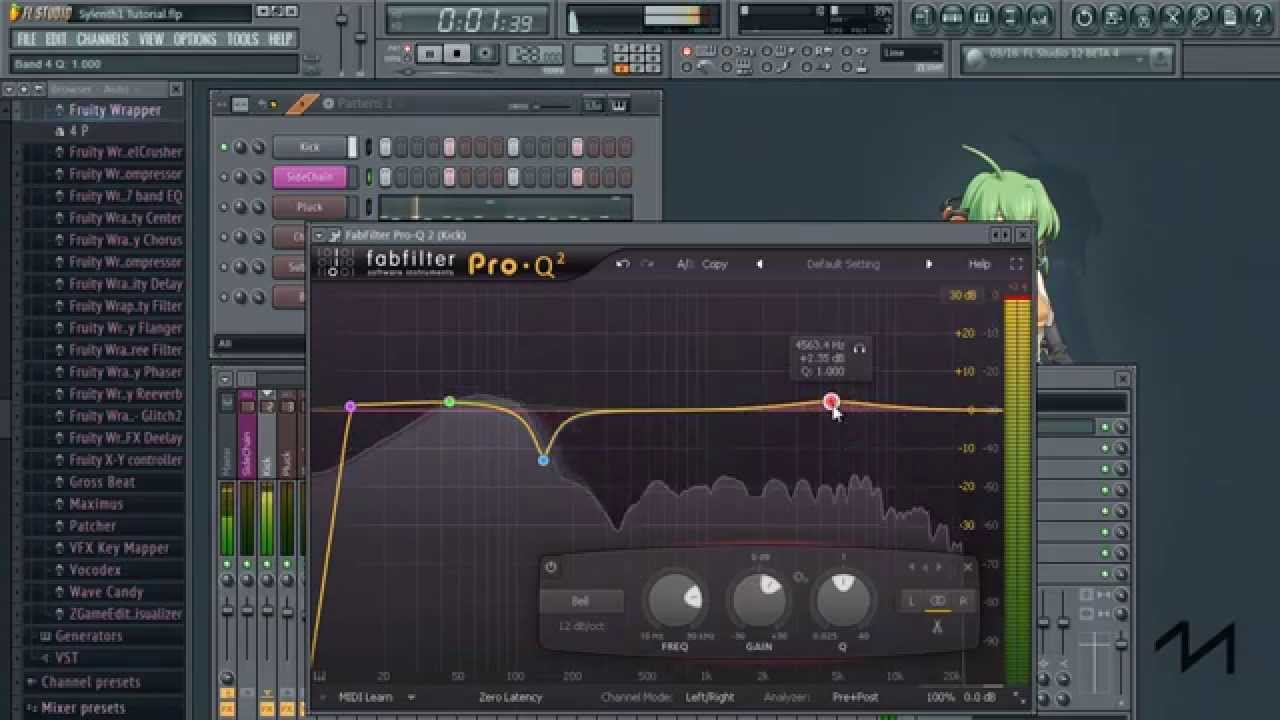Toggle Pro-Q 2 full screen mode
This screenshot has width=1280, height=720.
1016,264
